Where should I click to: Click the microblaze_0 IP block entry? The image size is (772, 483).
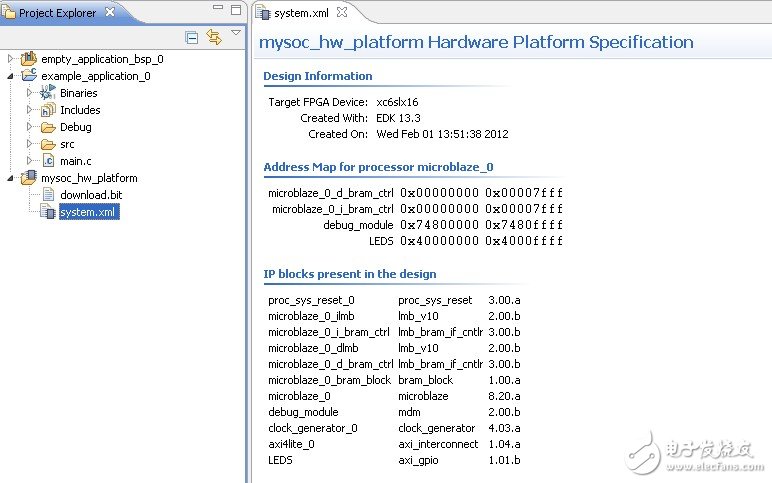pyautogui.click(x=299, y=396)
